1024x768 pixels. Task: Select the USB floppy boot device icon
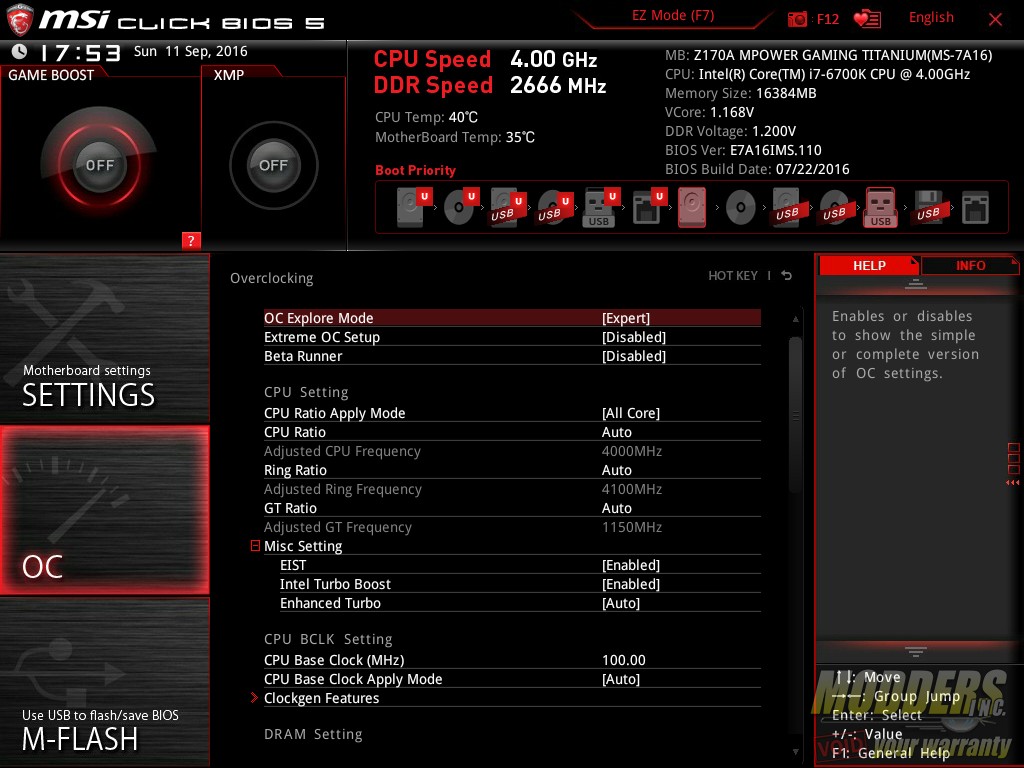[928, 207]
